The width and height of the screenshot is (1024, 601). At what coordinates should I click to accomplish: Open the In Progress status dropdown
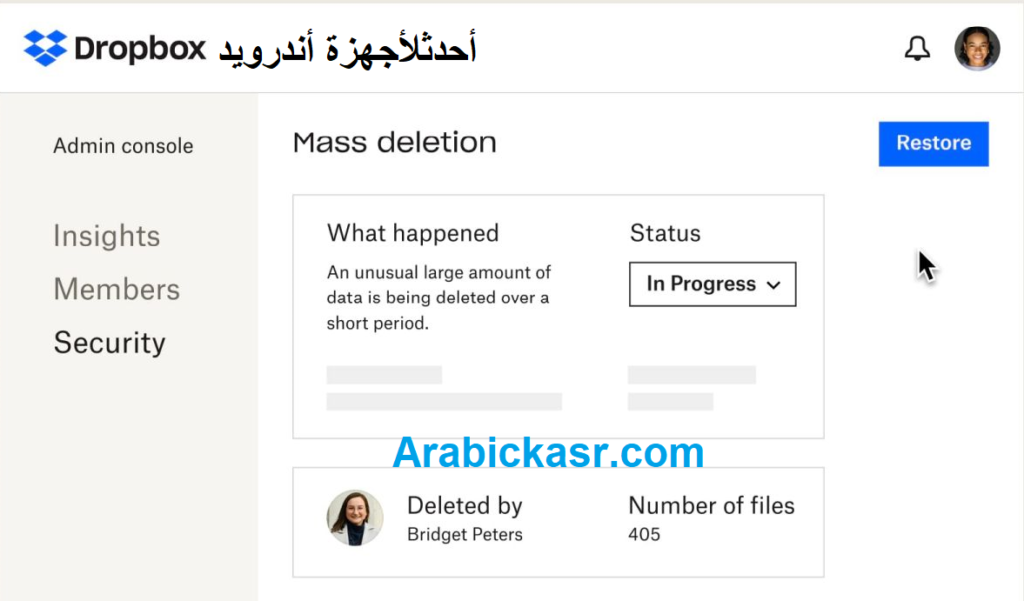pos(712,284)
